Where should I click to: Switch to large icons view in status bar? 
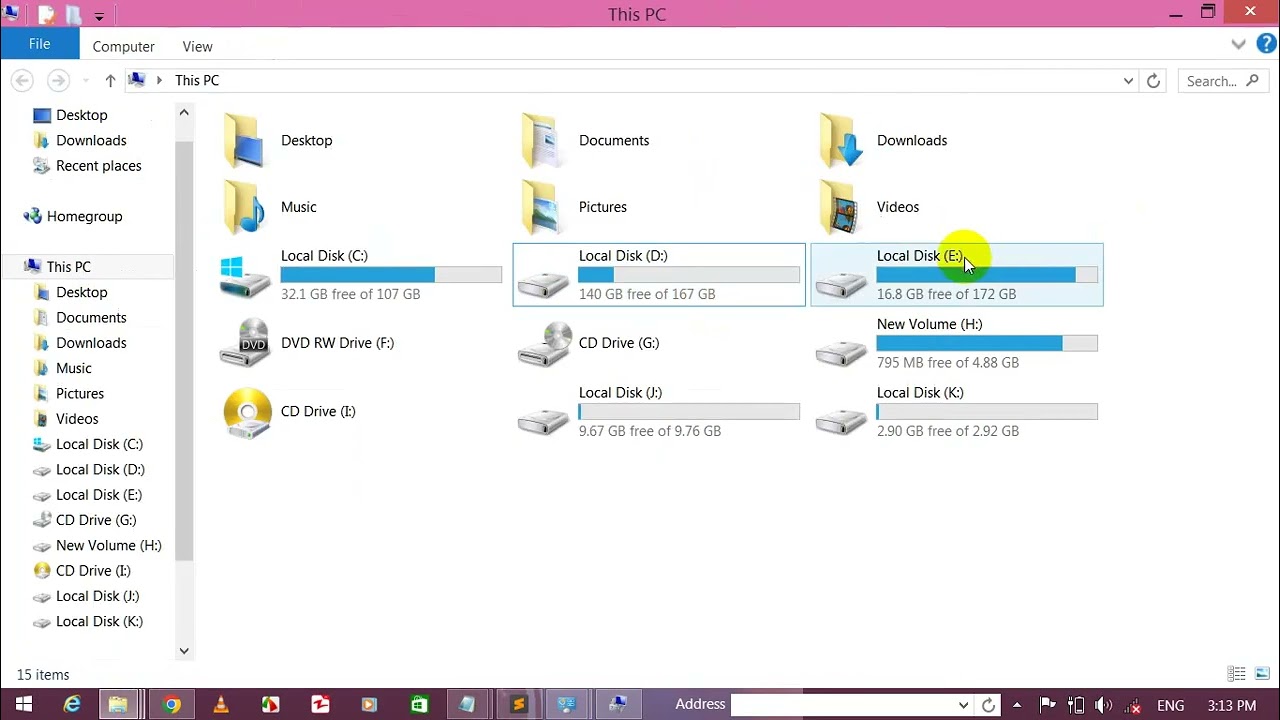tap(1262, 674)
